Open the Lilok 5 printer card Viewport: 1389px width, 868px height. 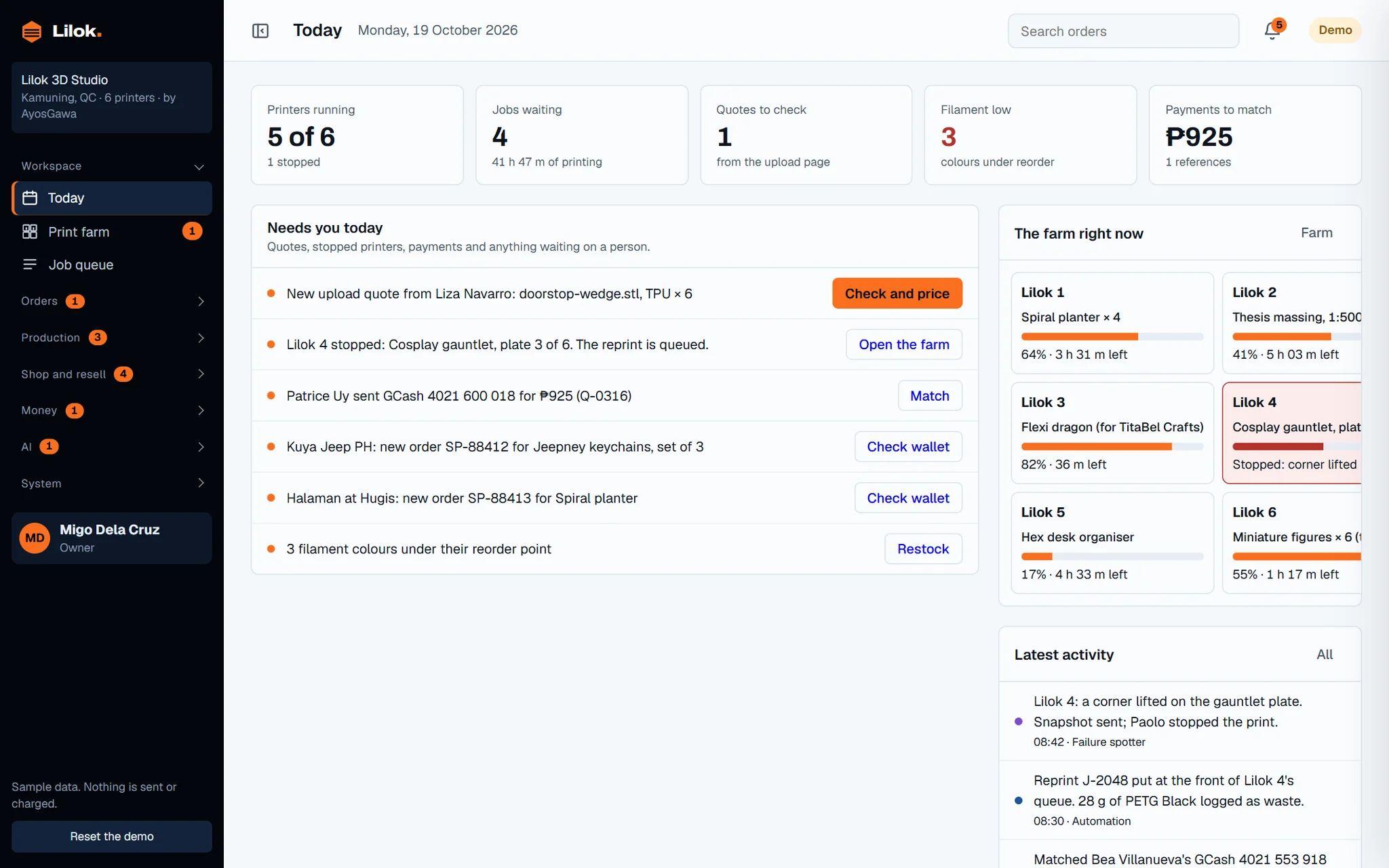[1112, 542]
